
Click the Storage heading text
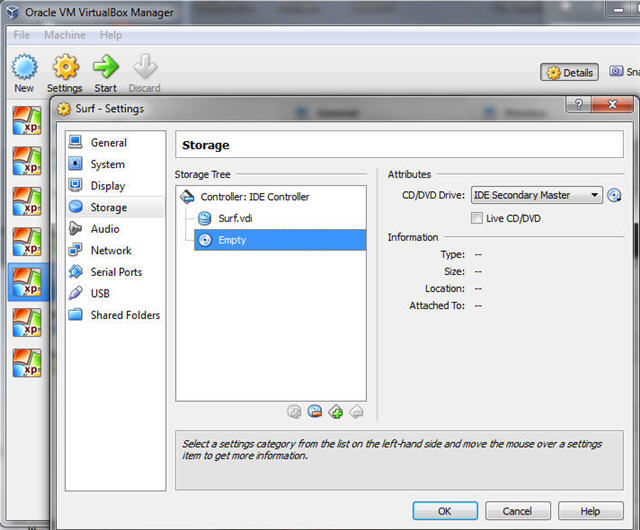206,145
